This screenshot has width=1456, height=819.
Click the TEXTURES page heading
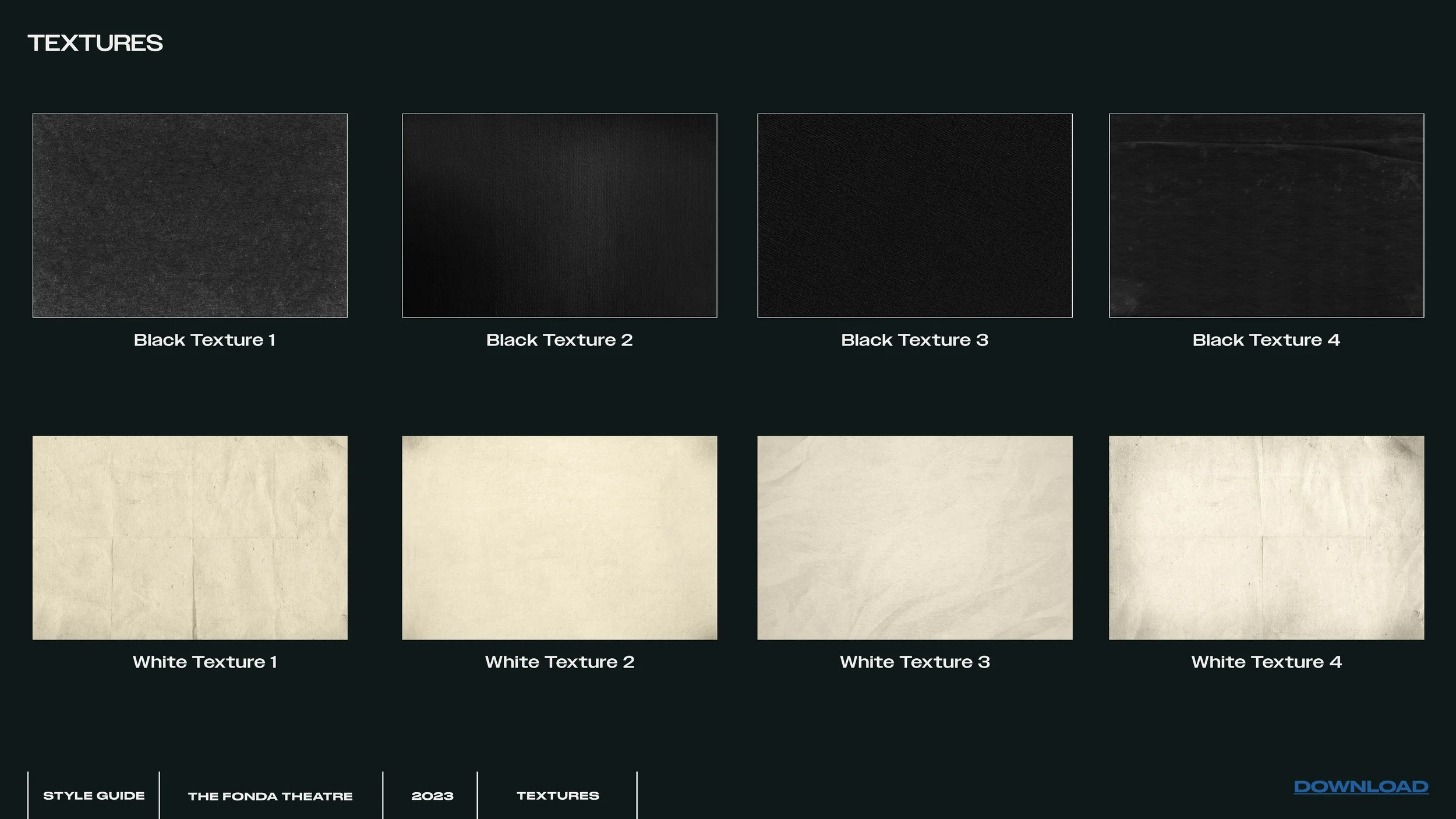click(96, 42)
